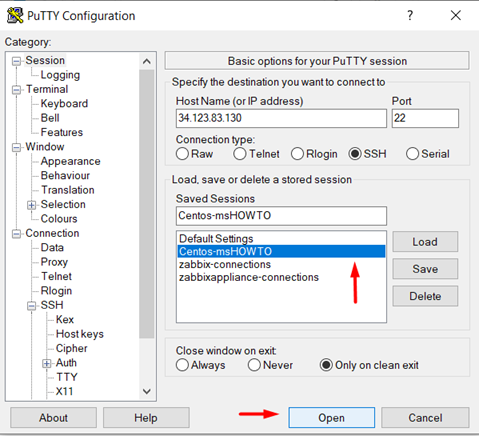479x436 pixels.
Task: Click the category scrollbar down arrow
Action: click(147, 391)
